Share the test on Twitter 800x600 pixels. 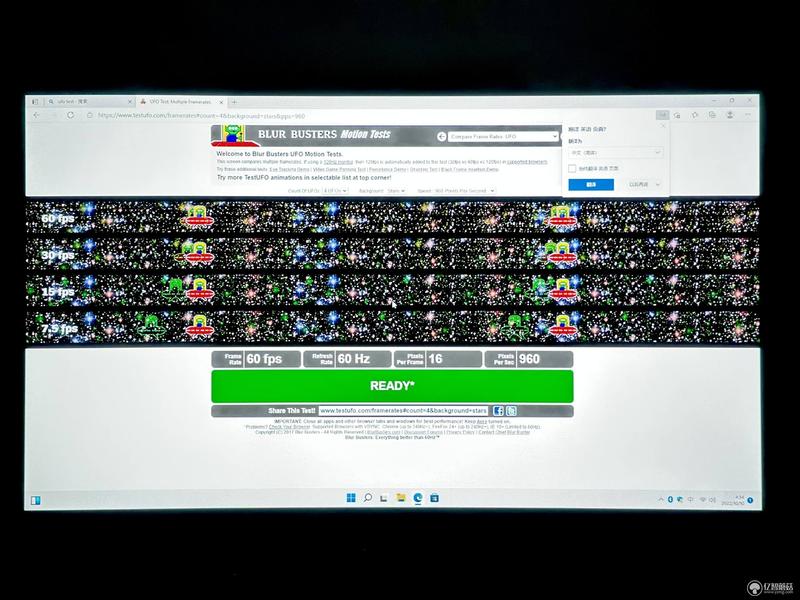[x=511, y=411]
